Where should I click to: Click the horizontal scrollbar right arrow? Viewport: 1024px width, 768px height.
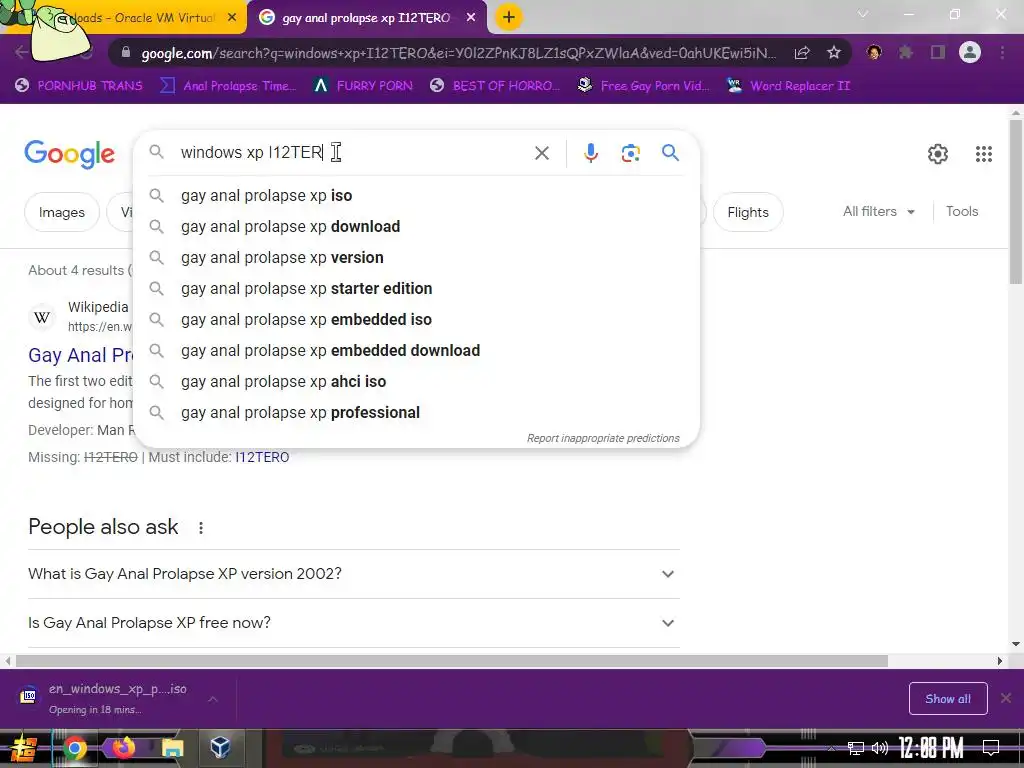coord(1000,661)
